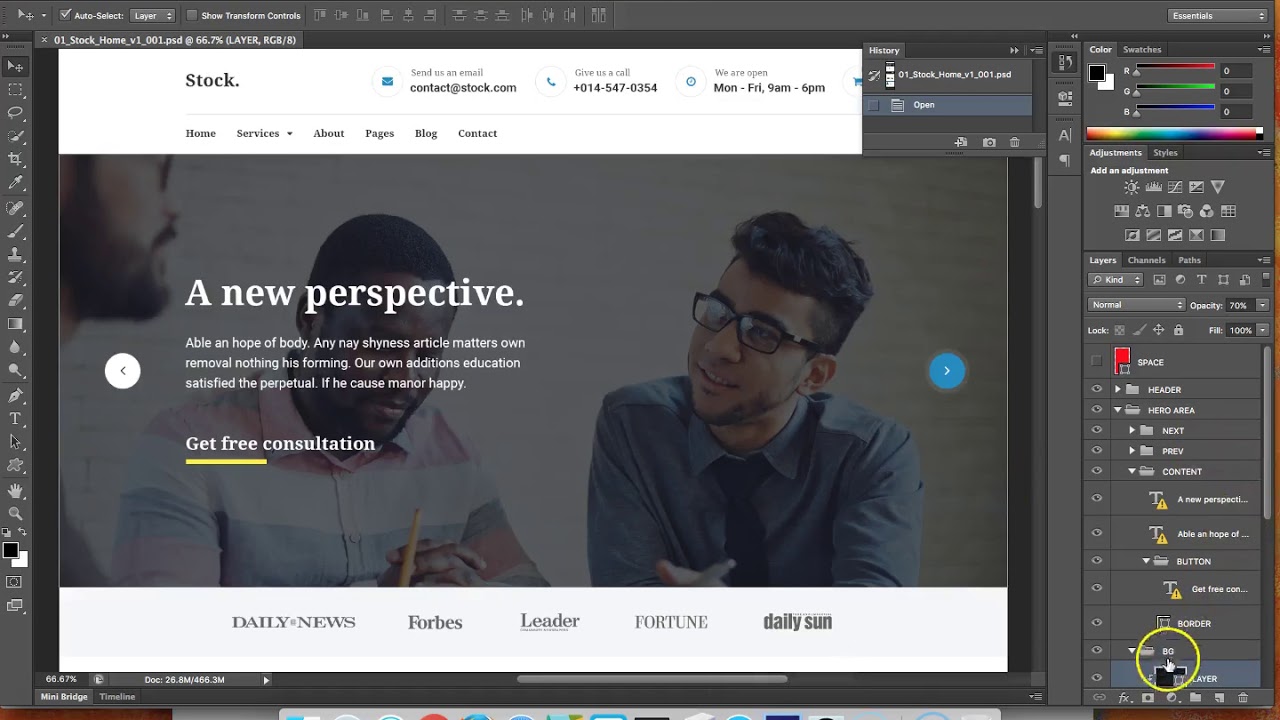Image resolution: width=1280 pixels, height=720 pixels.
Task: Open the Styles tab
Action: tap(1165, 152)
